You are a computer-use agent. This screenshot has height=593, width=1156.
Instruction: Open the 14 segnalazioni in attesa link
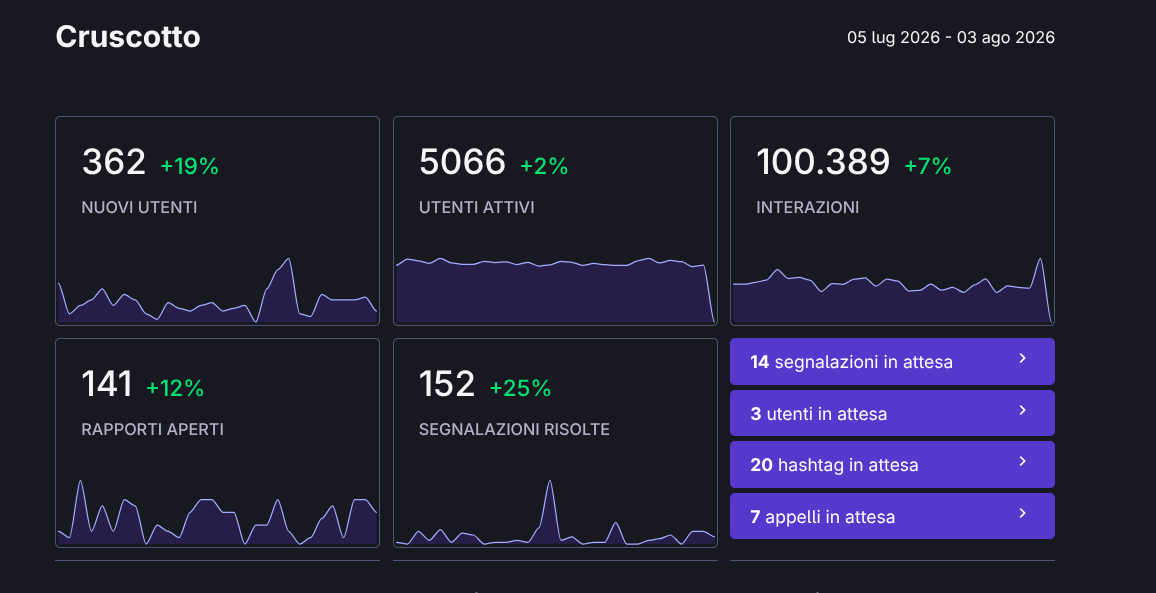892,361
